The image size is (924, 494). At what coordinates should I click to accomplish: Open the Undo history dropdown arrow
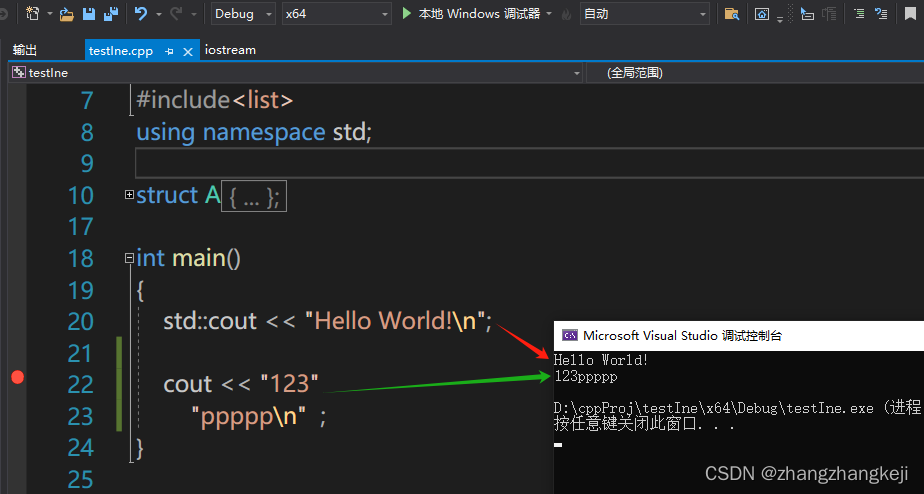click(159, 14)
